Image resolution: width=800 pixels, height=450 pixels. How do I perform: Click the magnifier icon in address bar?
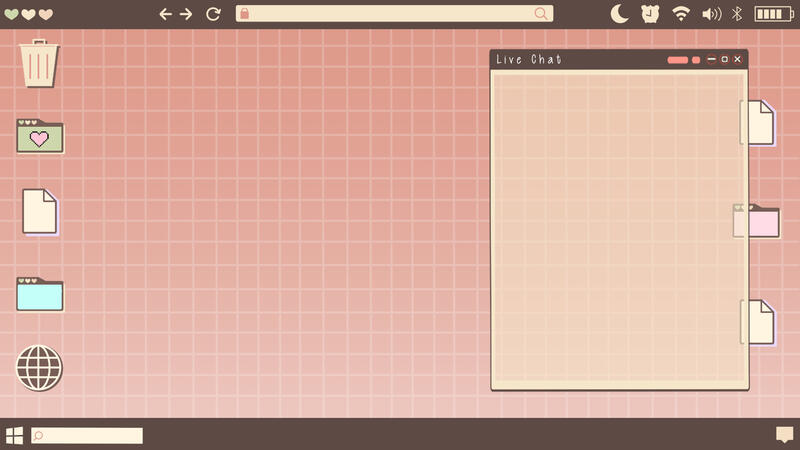[541, 13]
